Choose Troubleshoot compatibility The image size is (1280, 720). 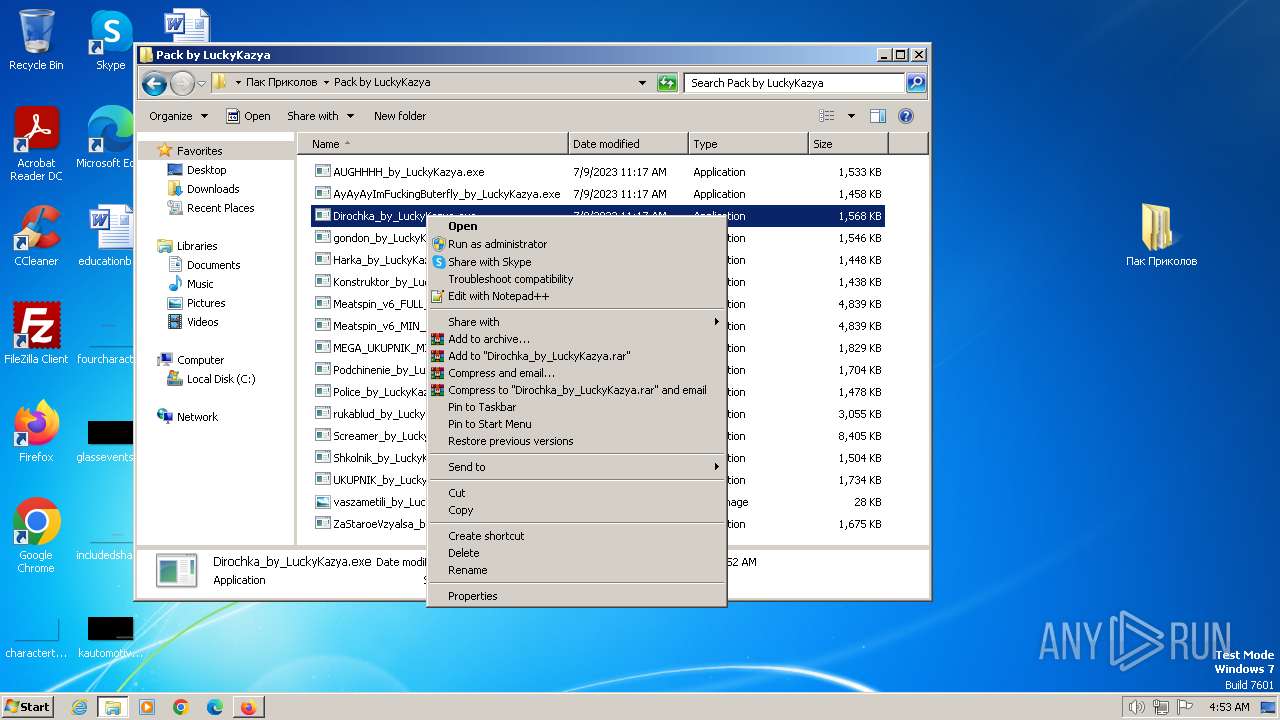click(x=576, y=279)
